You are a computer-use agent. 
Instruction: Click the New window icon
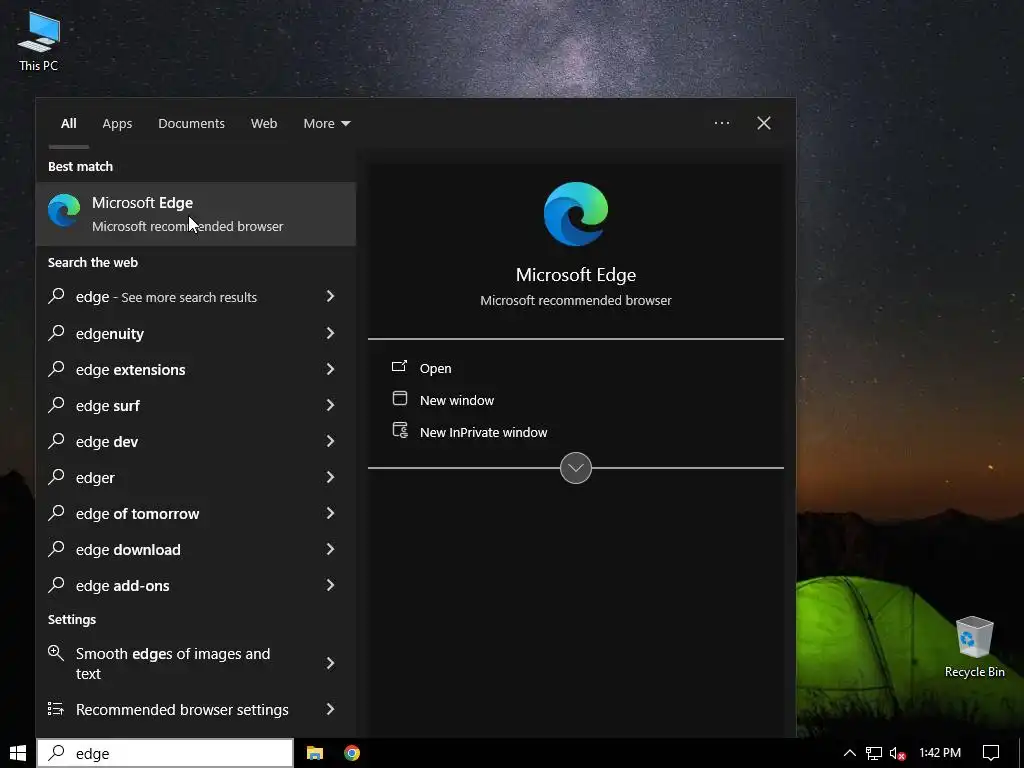400,398
